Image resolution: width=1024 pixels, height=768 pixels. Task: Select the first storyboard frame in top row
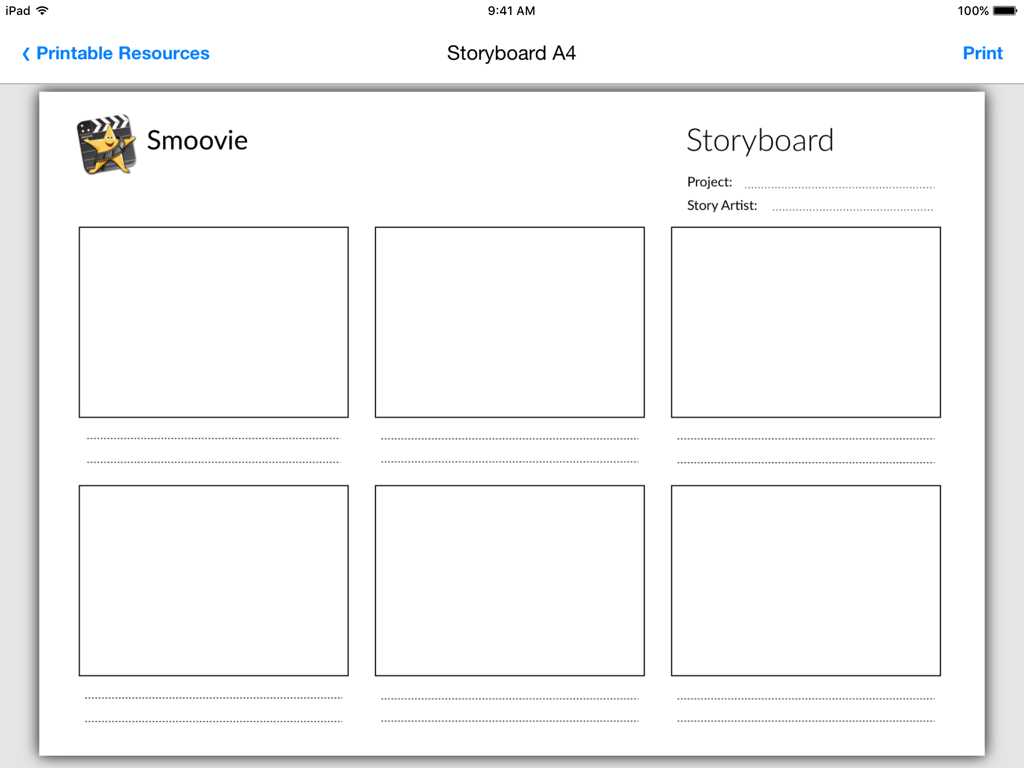point(213,322)
